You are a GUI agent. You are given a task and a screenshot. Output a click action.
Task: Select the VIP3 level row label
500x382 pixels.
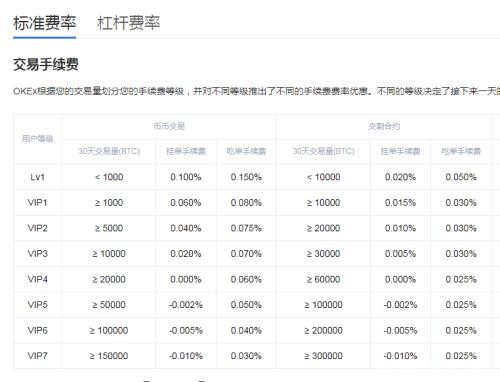pos(37,254)
